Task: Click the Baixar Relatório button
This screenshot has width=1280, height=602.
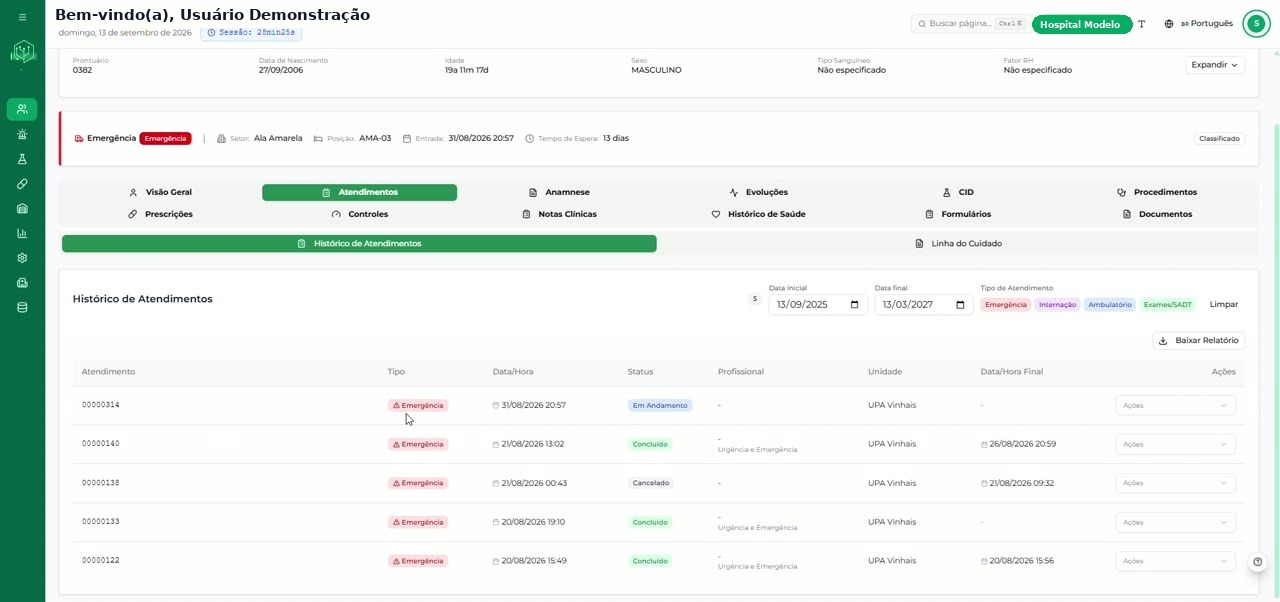Action: (x=1199, y=341)
